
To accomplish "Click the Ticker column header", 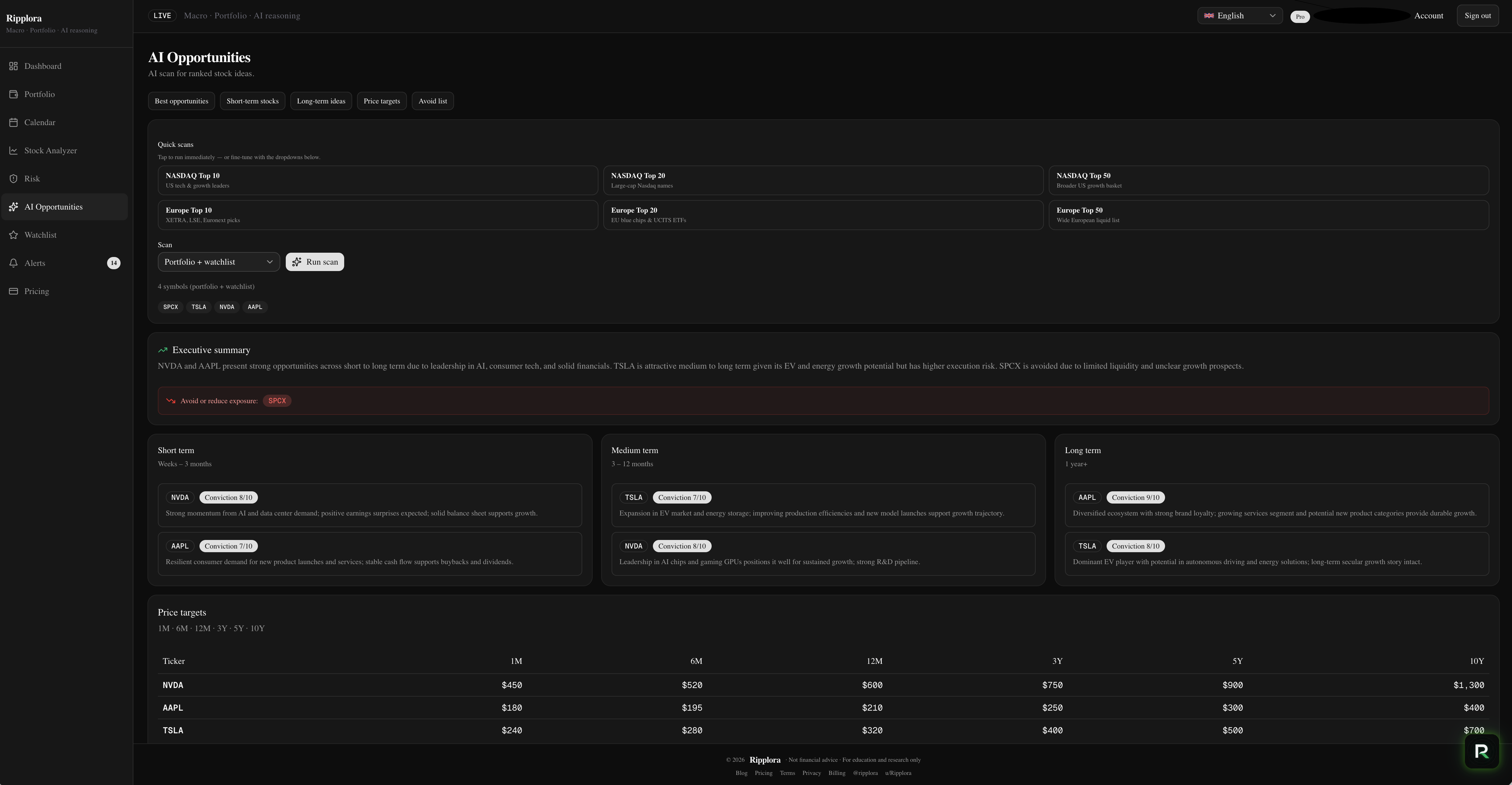I will click(x=174, y=661).
